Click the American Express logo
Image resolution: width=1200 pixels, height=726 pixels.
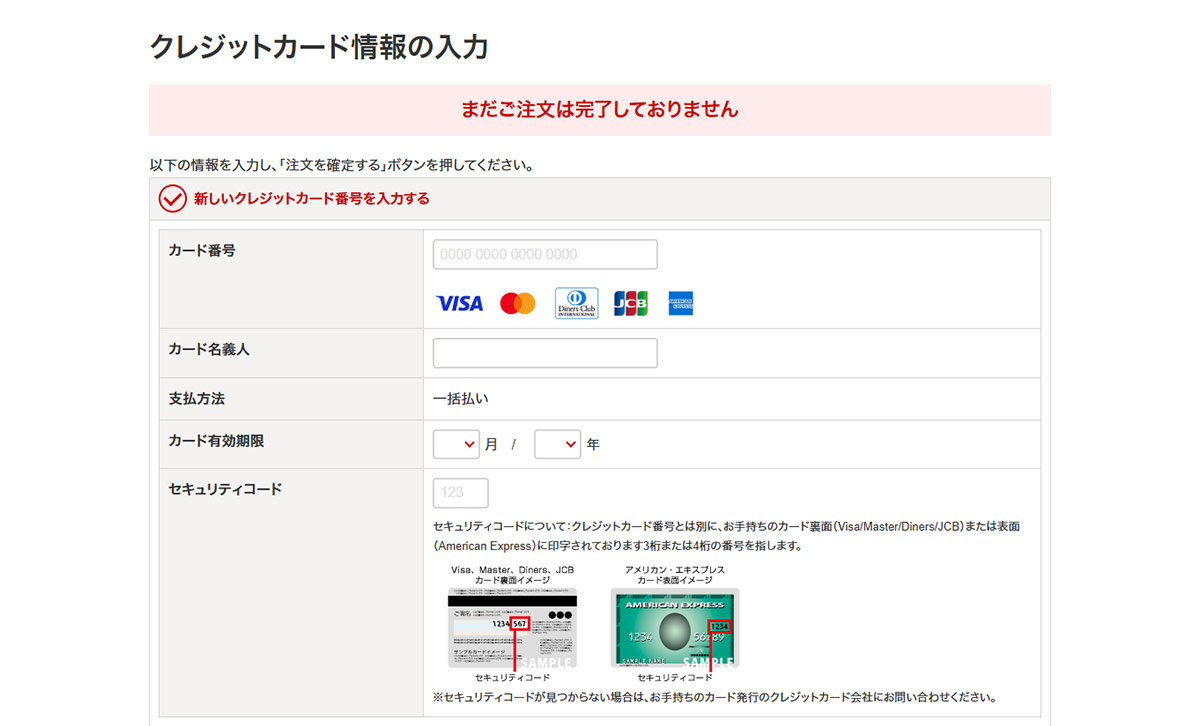point(682,303)
